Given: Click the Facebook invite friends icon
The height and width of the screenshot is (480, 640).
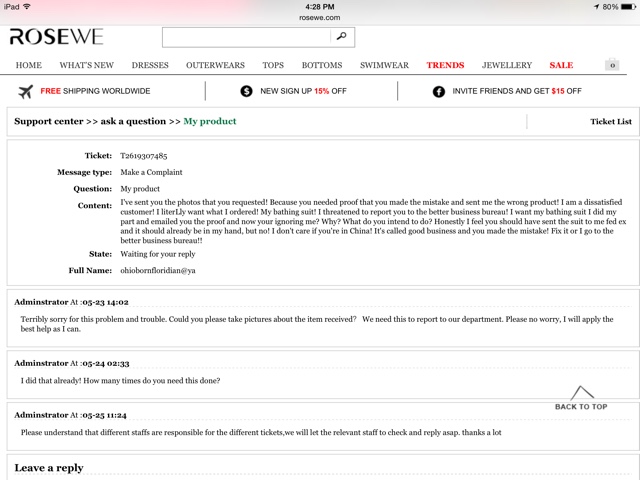Looking at the screenshot, I should tap(439, 91).
